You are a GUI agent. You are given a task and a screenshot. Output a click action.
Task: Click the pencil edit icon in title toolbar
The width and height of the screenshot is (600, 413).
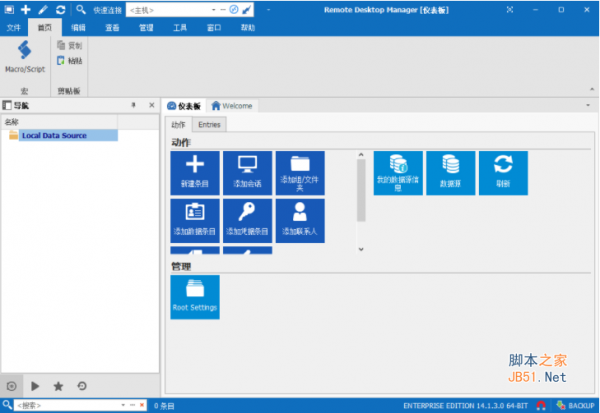click(42, 10)
